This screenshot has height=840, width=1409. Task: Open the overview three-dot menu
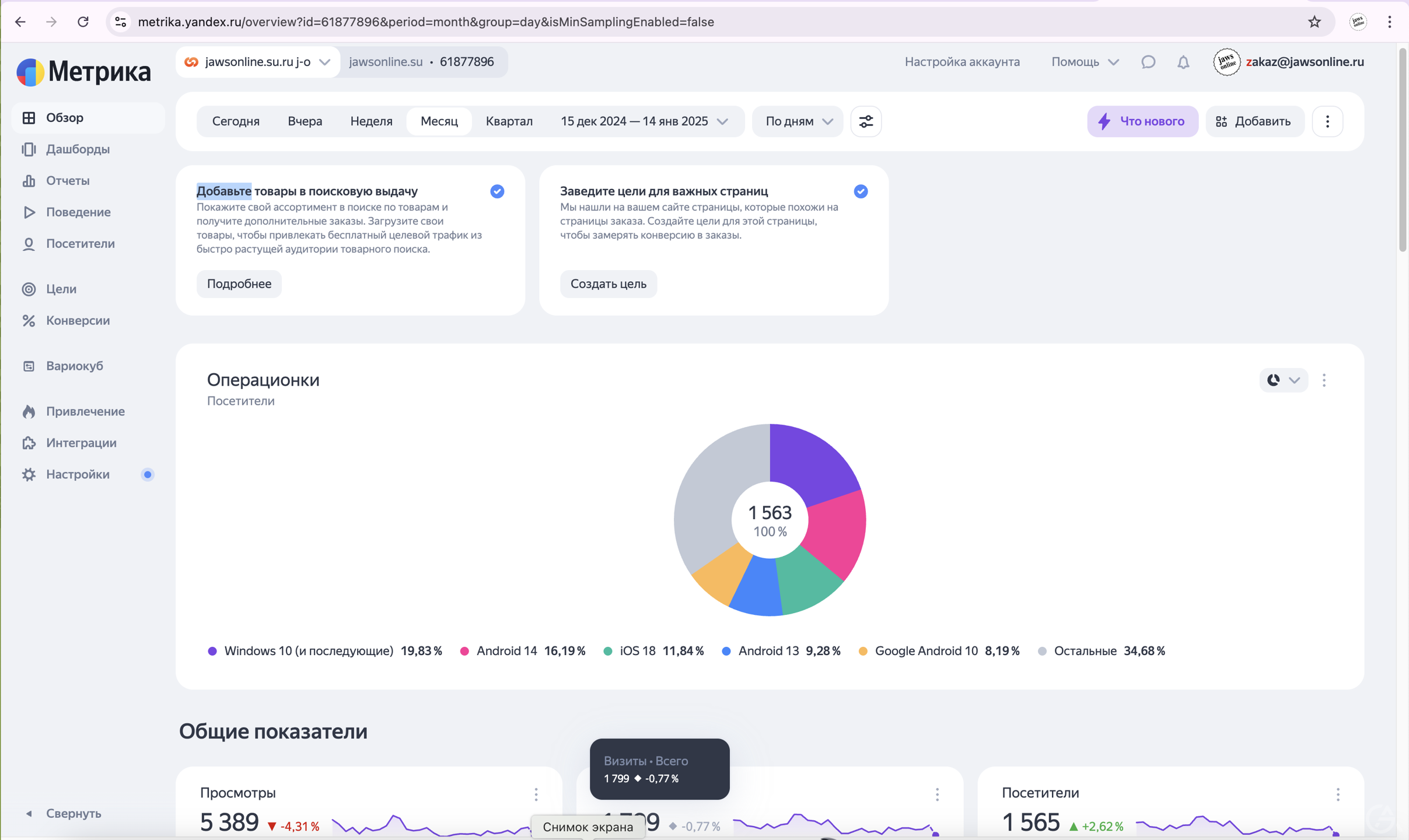click(1327, 121)
